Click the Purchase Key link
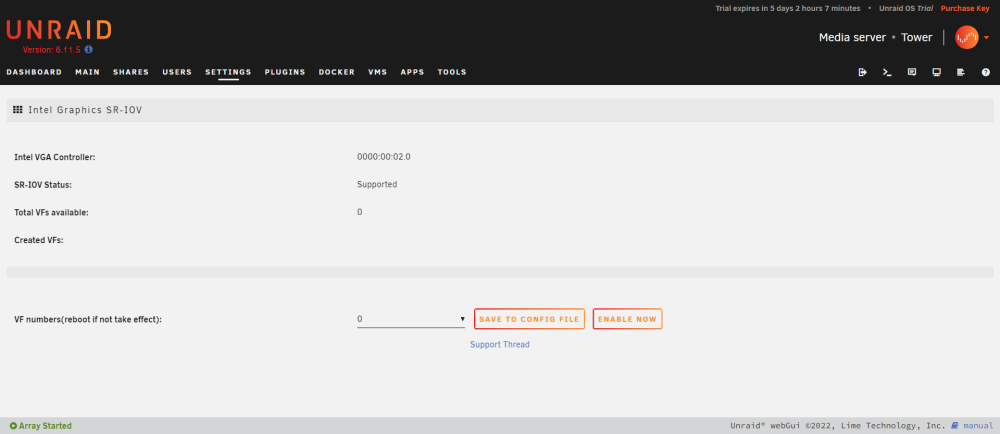The image size is (1000, 434). point(965,8)
